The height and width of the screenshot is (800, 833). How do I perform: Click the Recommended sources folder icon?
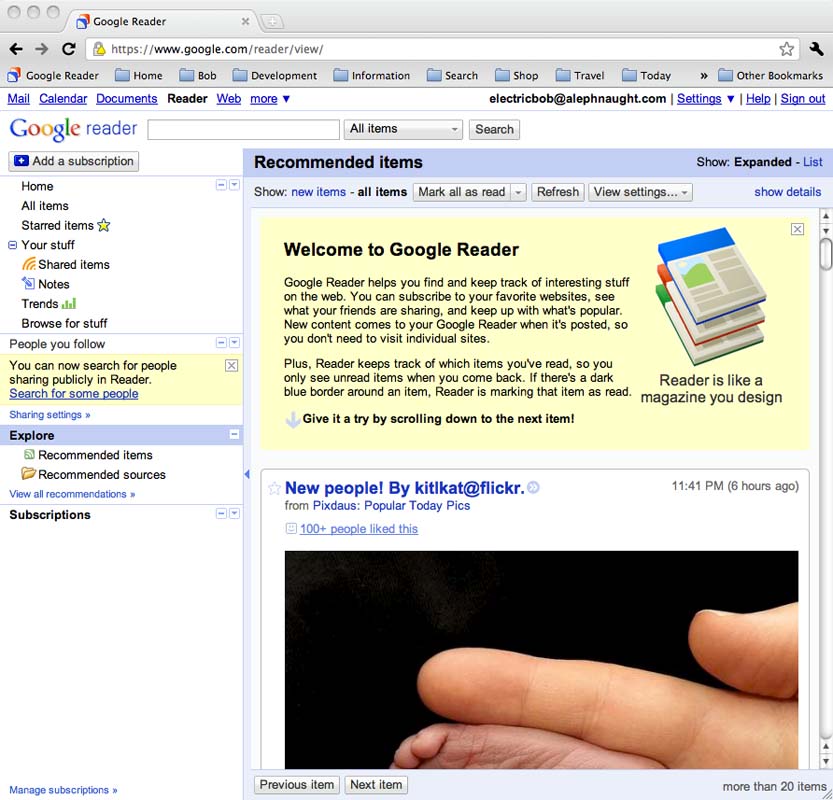pos(28,473)
